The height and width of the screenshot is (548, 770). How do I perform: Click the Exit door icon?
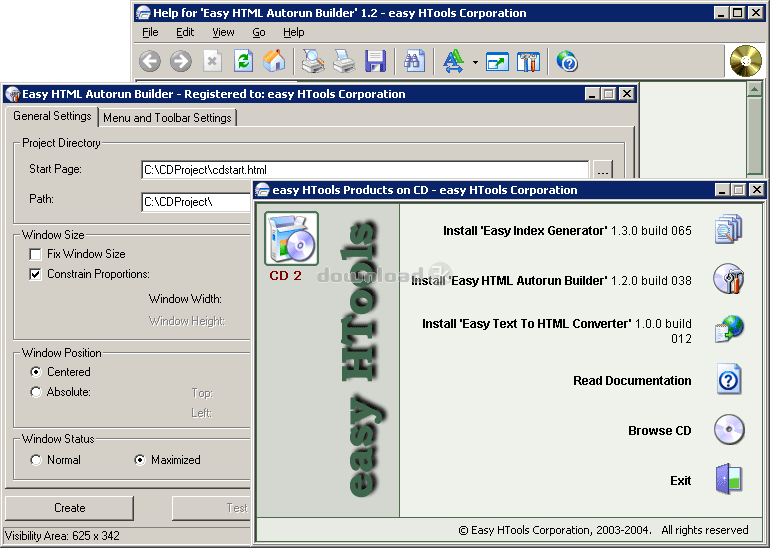tap(729, 479)
